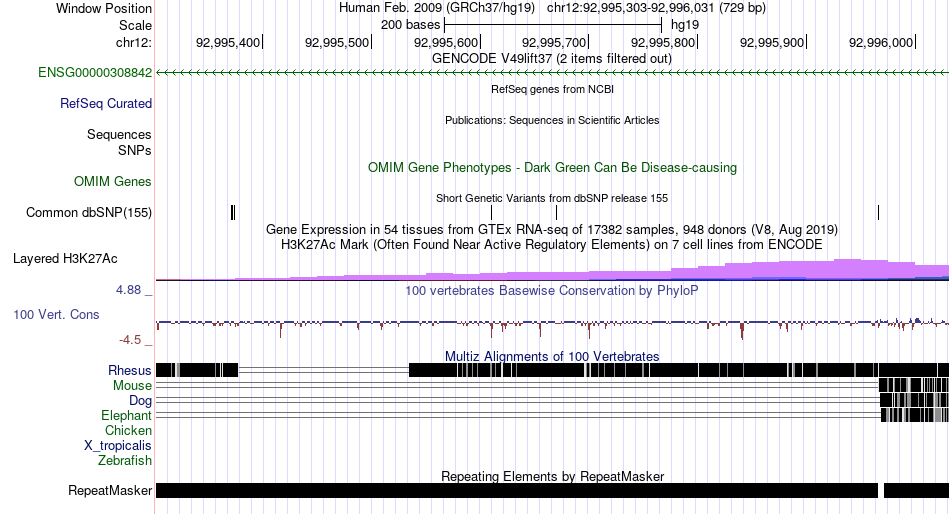The height and width of the screenshot is (514, 950).
Task: Click the 92,995,500 ruler position
Action: 337,42
